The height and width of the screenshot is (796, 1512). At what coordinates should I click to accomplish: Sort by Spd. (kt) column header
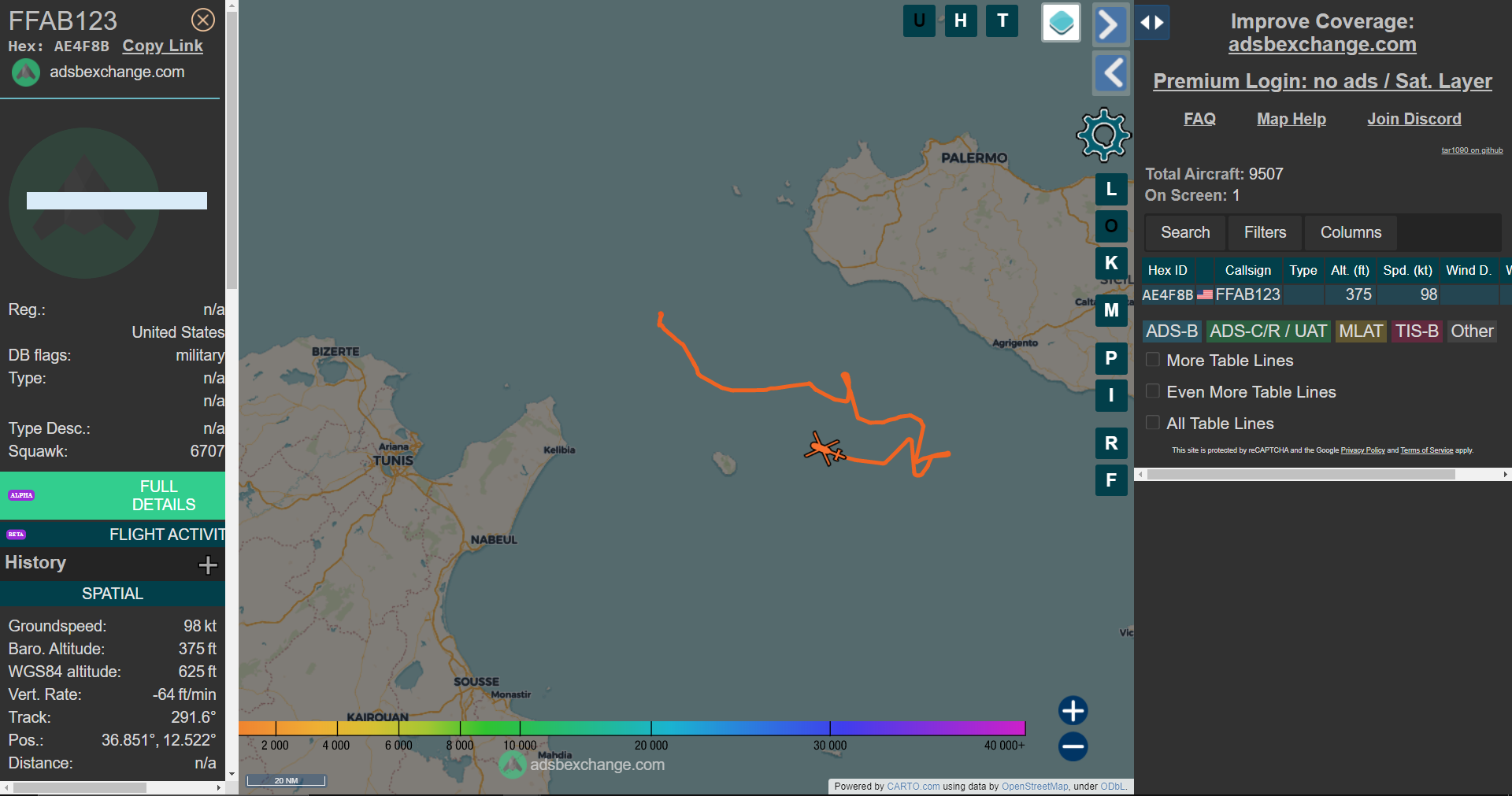1407,270
